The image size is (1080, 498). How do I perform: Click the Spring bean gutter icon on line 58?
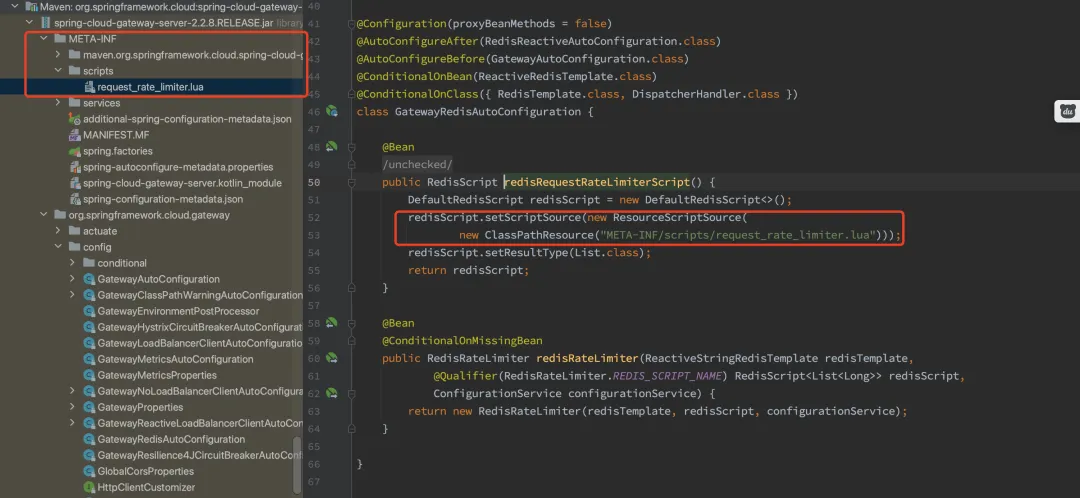tap(332, 323)
